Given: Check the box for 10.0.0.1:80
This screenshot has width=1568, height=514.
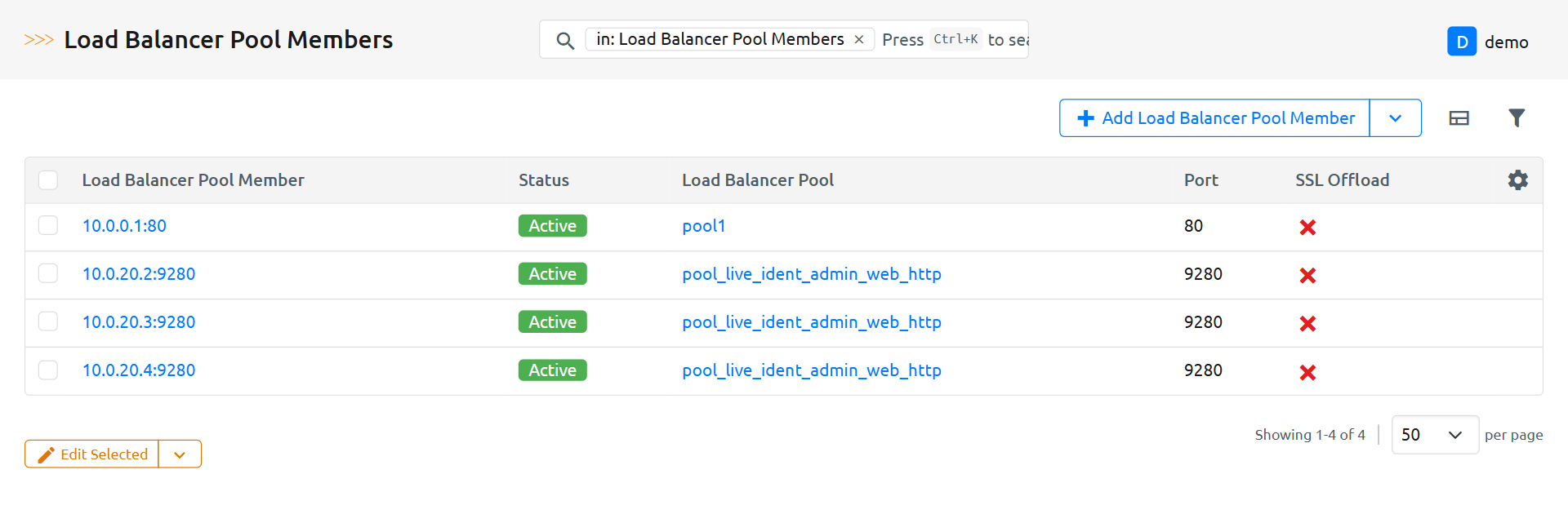Looking at the screenshot, I should click(48, 226).
